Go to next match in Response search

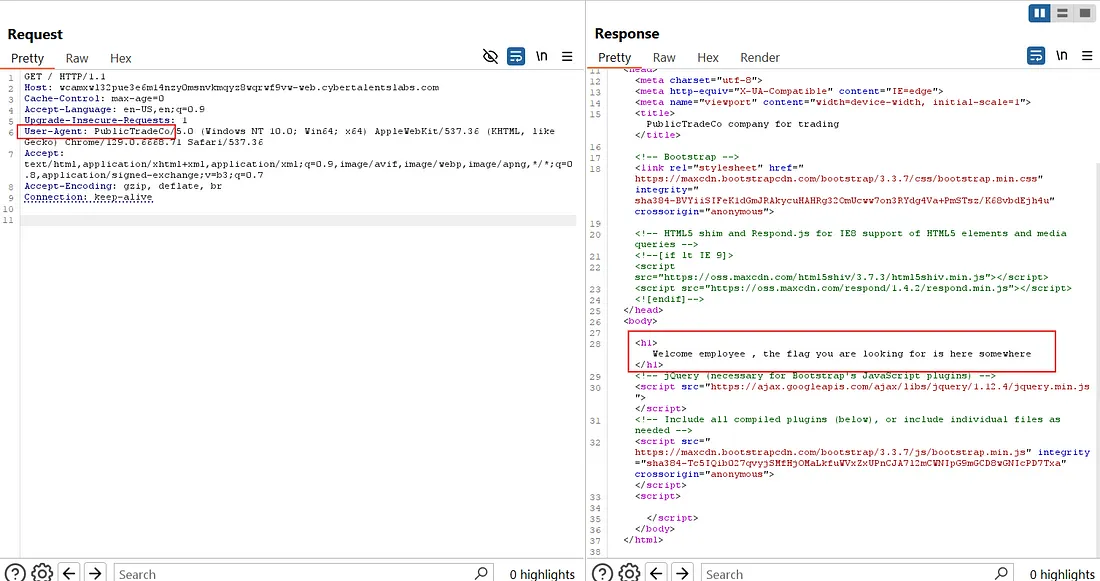[x=683, y=573]
